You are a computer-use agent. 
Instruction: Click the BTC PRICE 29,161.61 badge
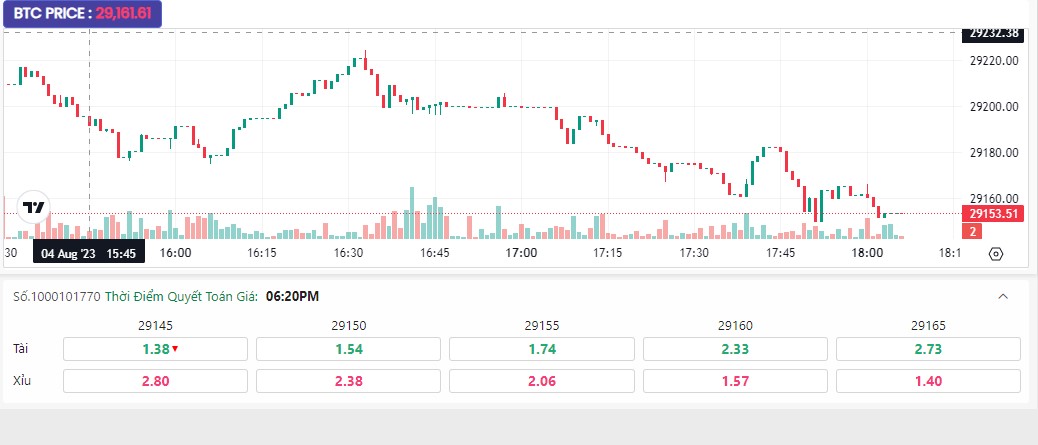pyautogui.click(x=83, y=13)
